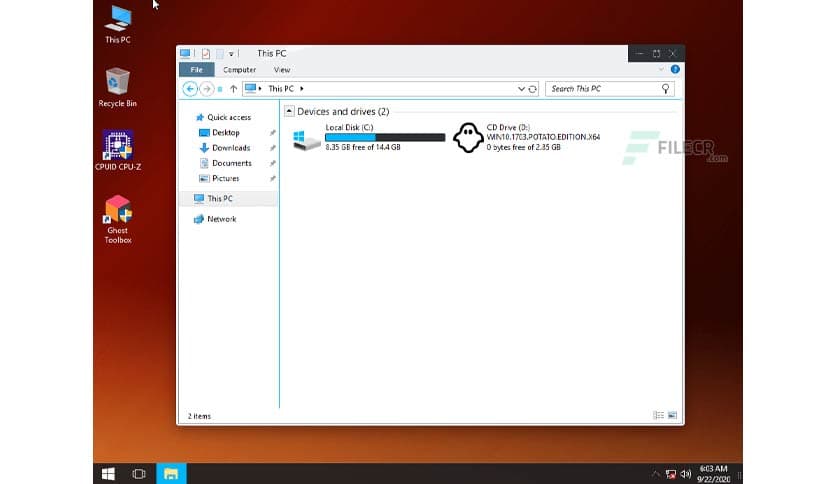Screen dimensions: 836x484
Task: Expand the ribbon with the chevron
Action: (661, 70)
